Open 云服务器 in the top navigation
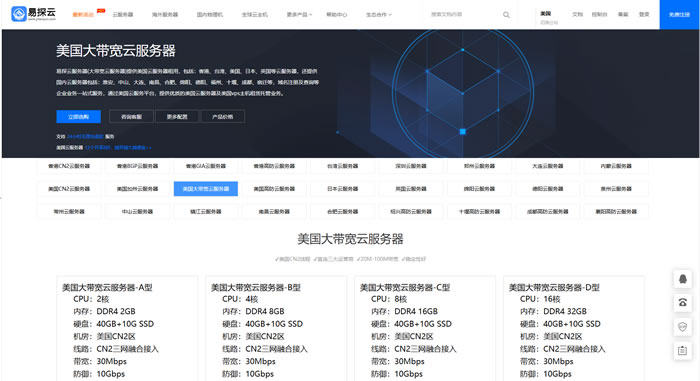This screenshot has width=700, height=381. [x=123, y=15]
